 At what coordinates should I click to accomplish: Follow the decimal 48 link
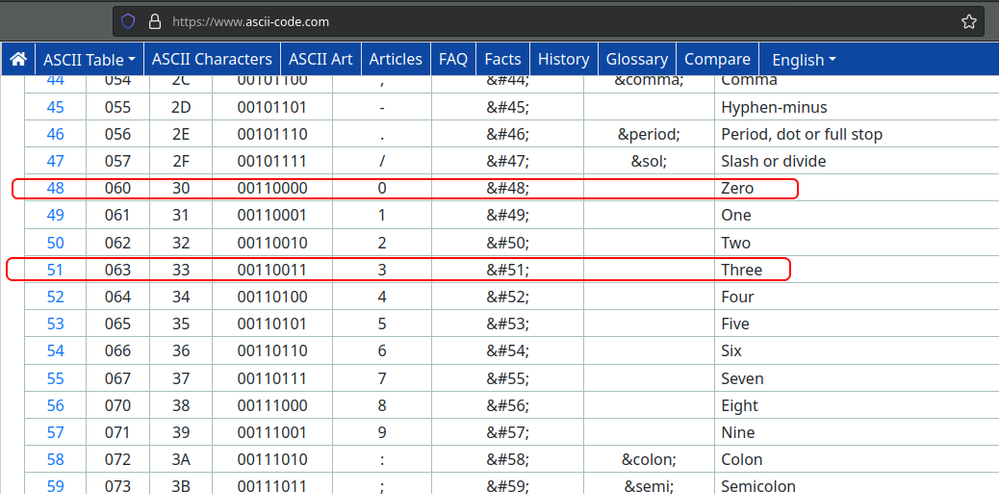click(55, 188)
